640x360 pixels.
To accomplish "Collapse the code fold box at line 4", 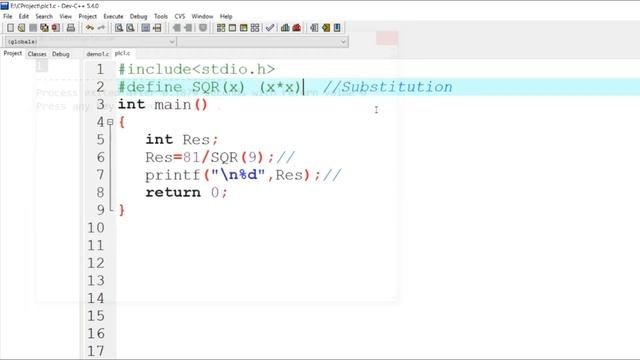I will [110, 122].
